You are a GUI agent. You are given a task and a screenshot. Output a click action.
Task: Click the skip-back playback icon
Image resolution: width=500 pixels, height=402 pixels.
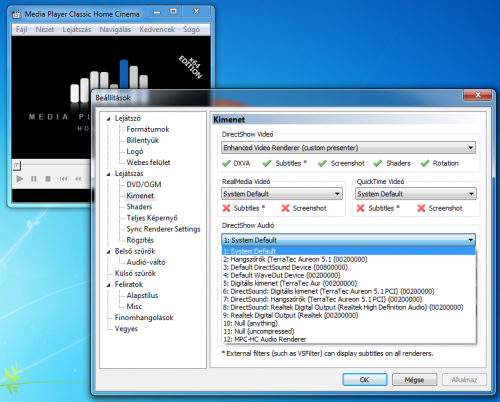(x=63, y=179)
